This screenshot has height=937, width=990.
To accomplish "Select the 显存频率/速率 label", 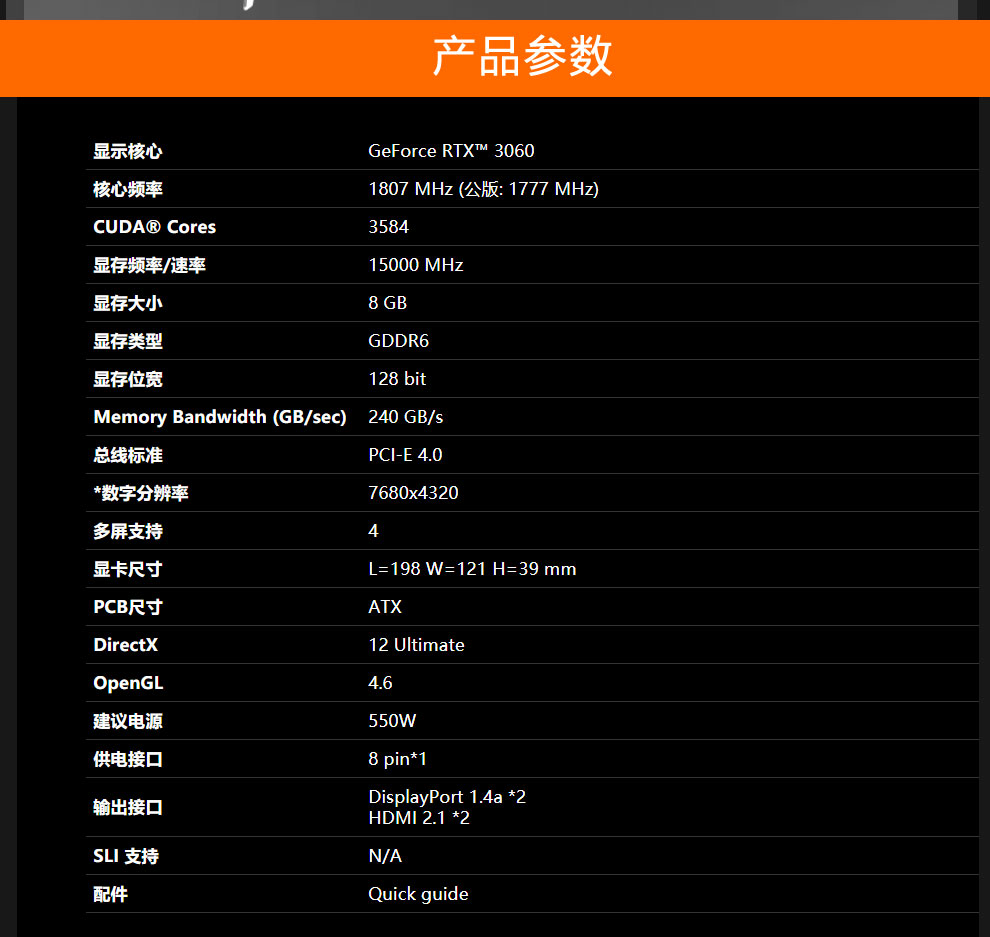I will (150, 265).
